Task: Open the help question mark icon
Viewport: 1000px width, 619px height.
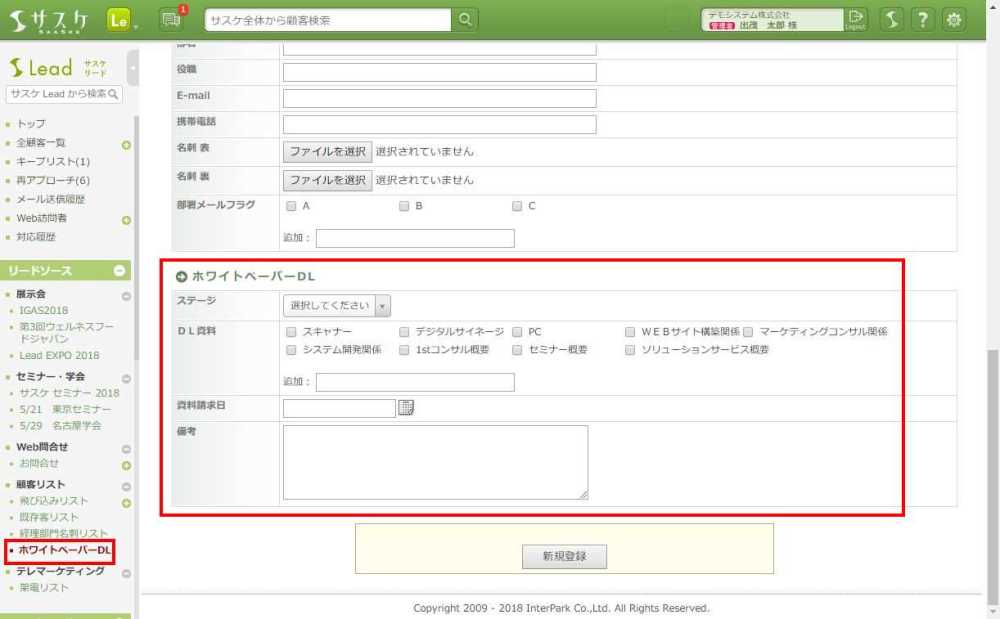Action: tap(923, 19)
